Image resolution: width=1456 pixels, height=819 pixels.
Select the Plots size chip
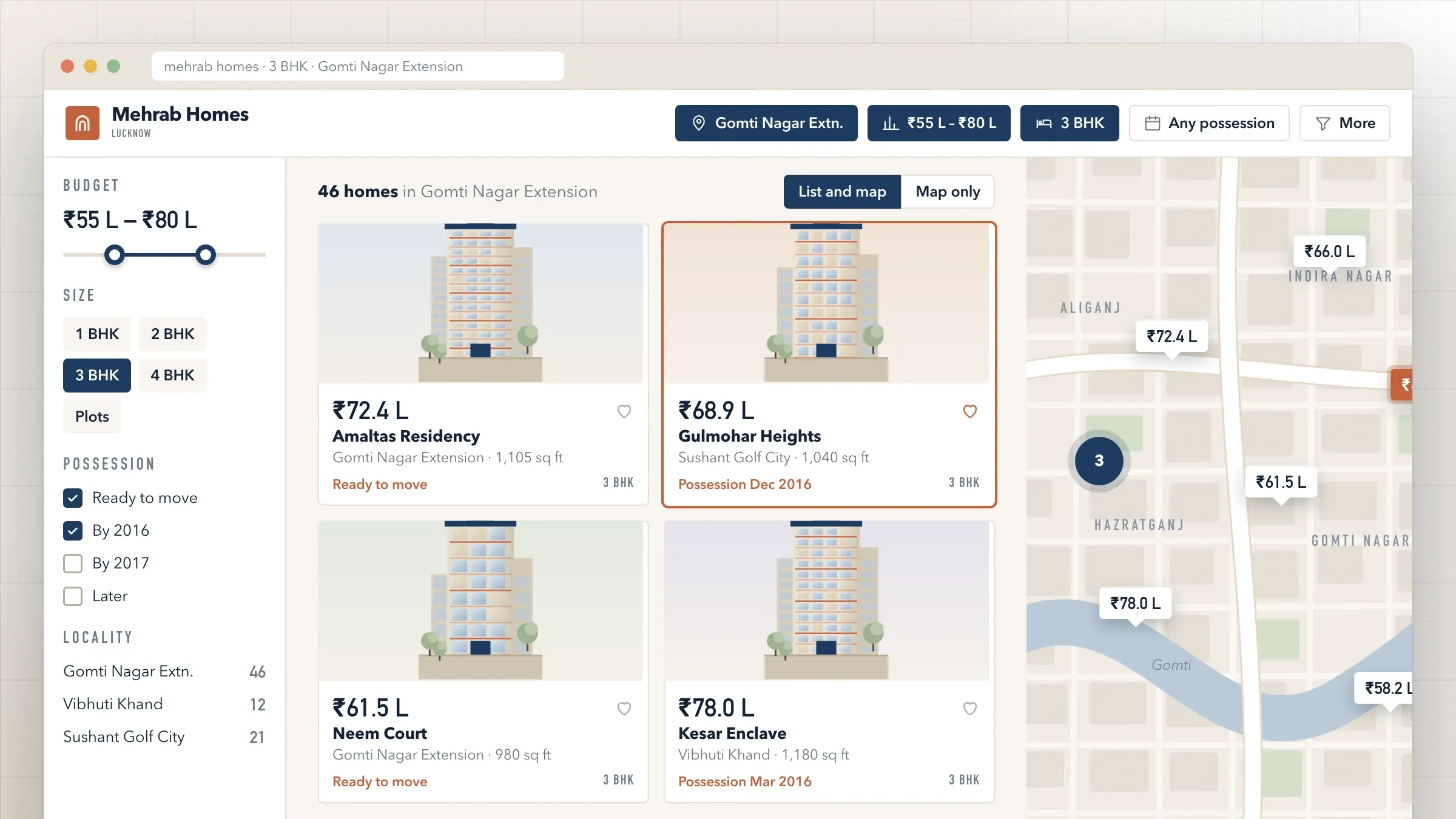[92, 416]
